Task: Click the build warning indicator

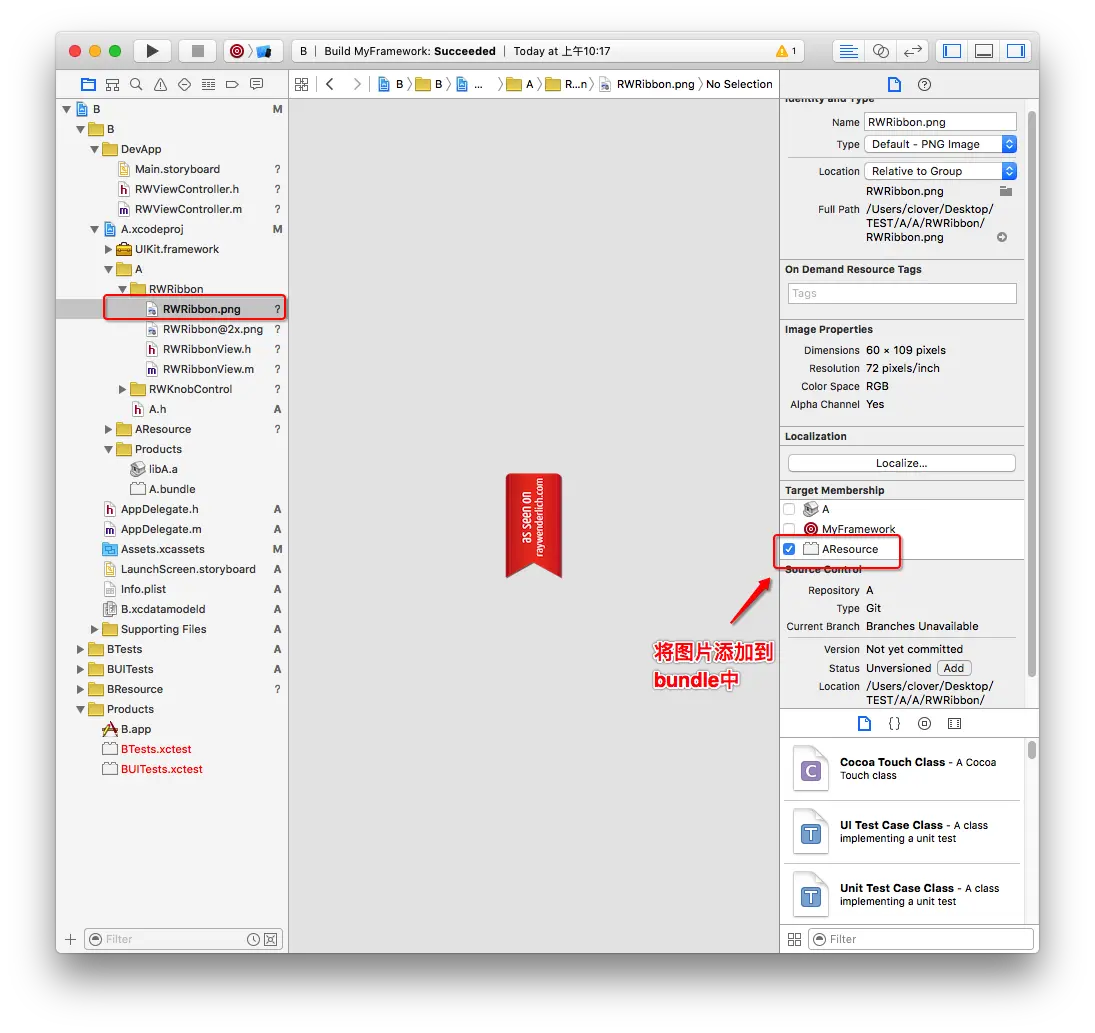Action: coord(786,51)
